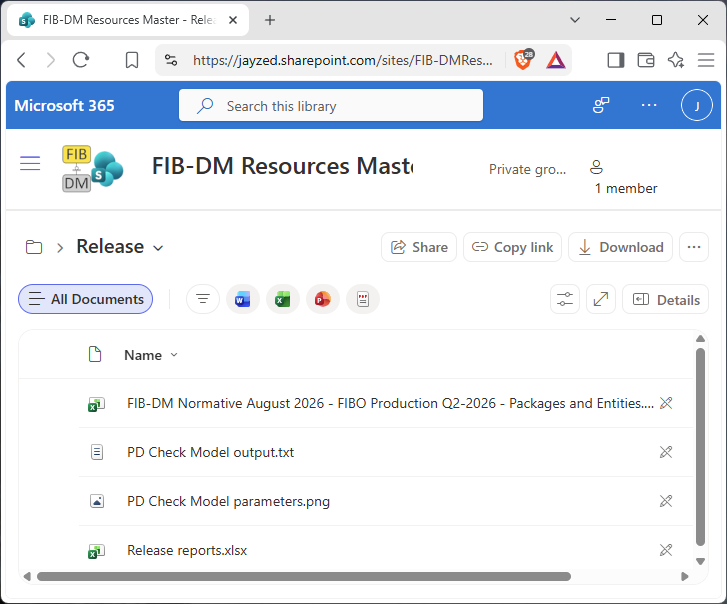Click the horizontal scrollbar thumb of the file list
The image size is (727, 604).
pyautogui.click(x=304, y=576)
